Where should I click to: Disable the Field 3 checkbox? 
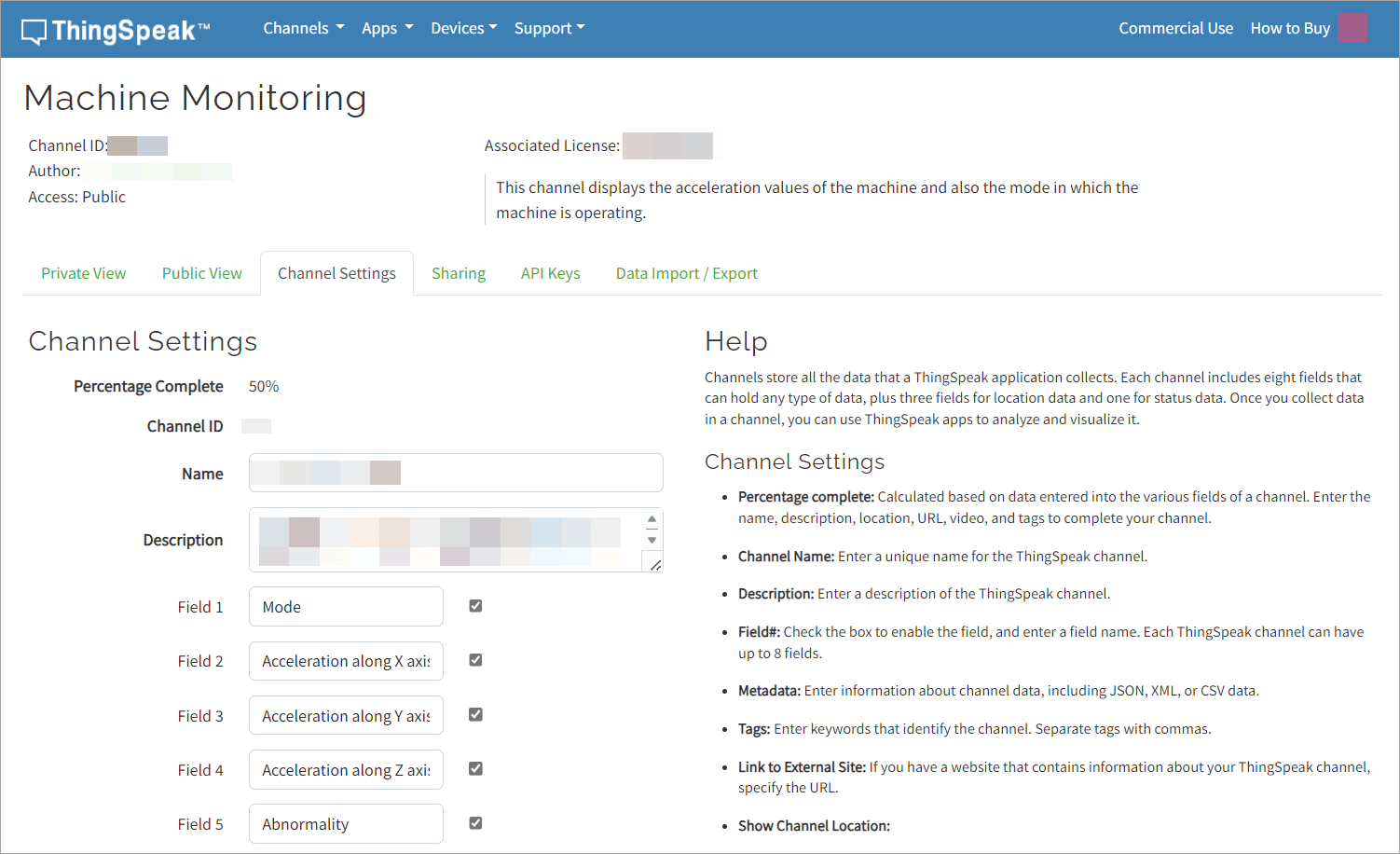tap(475, 715)
